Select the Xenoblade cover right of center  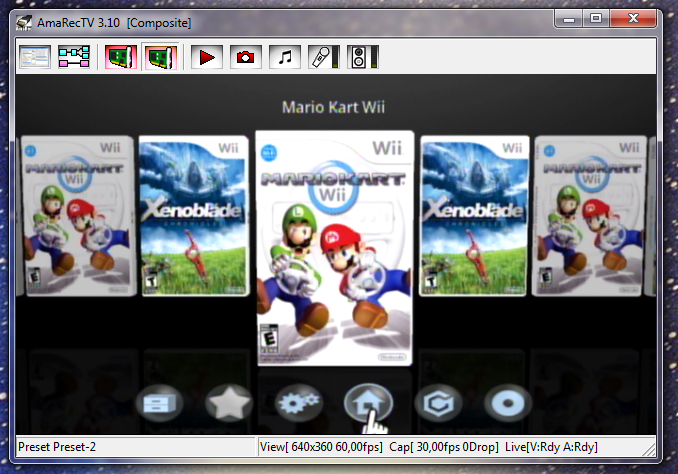(474, 216)
